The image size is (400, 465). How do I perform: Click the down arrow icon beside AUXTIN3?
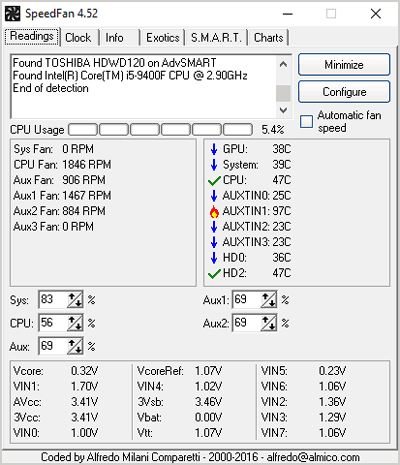tap(214, 242)
